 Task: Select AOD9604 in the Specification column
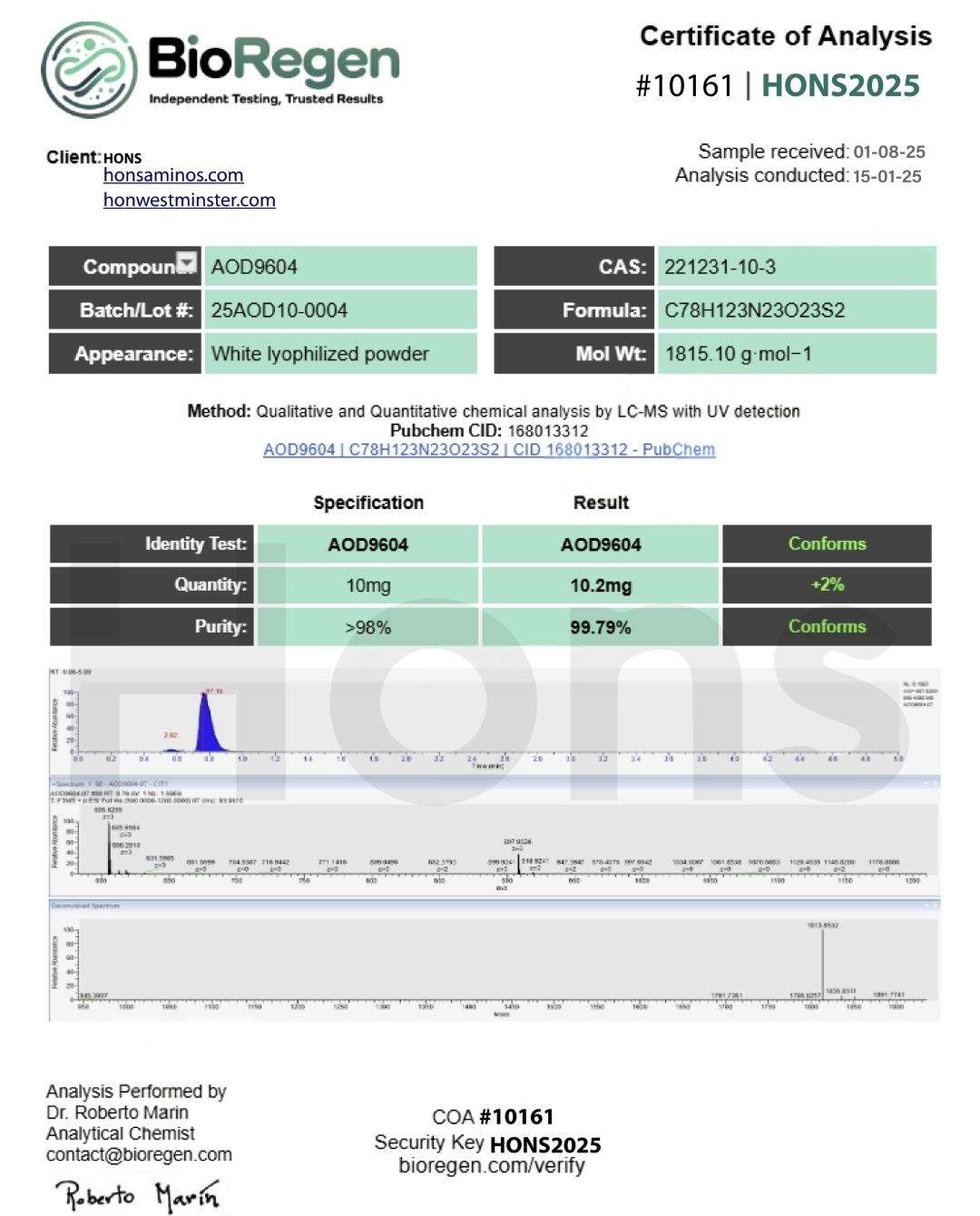[367, 544]
